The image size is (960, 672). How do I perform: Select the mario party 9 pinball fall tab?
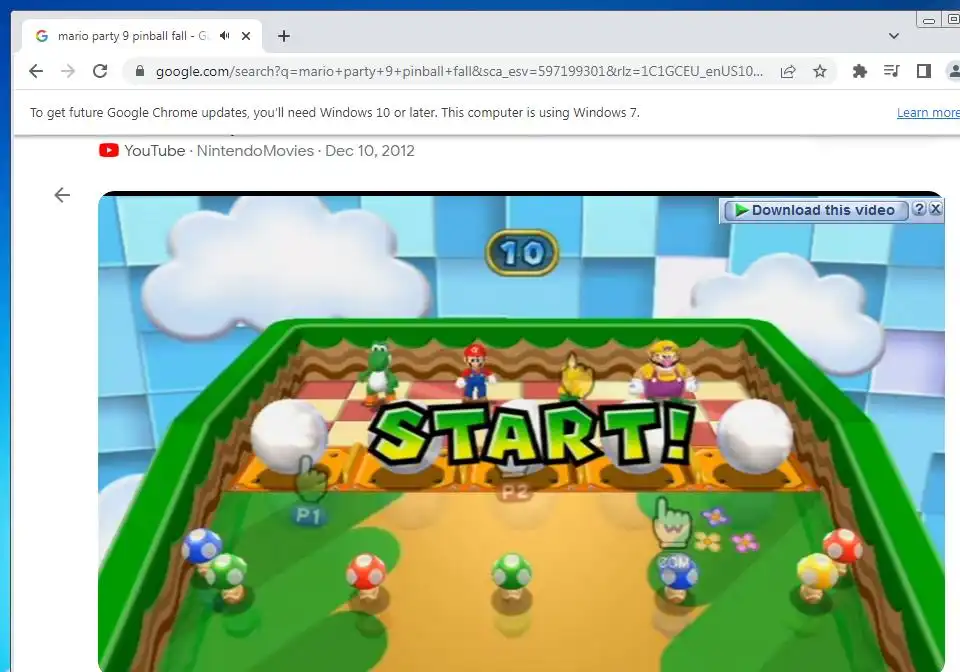[142, 36]
